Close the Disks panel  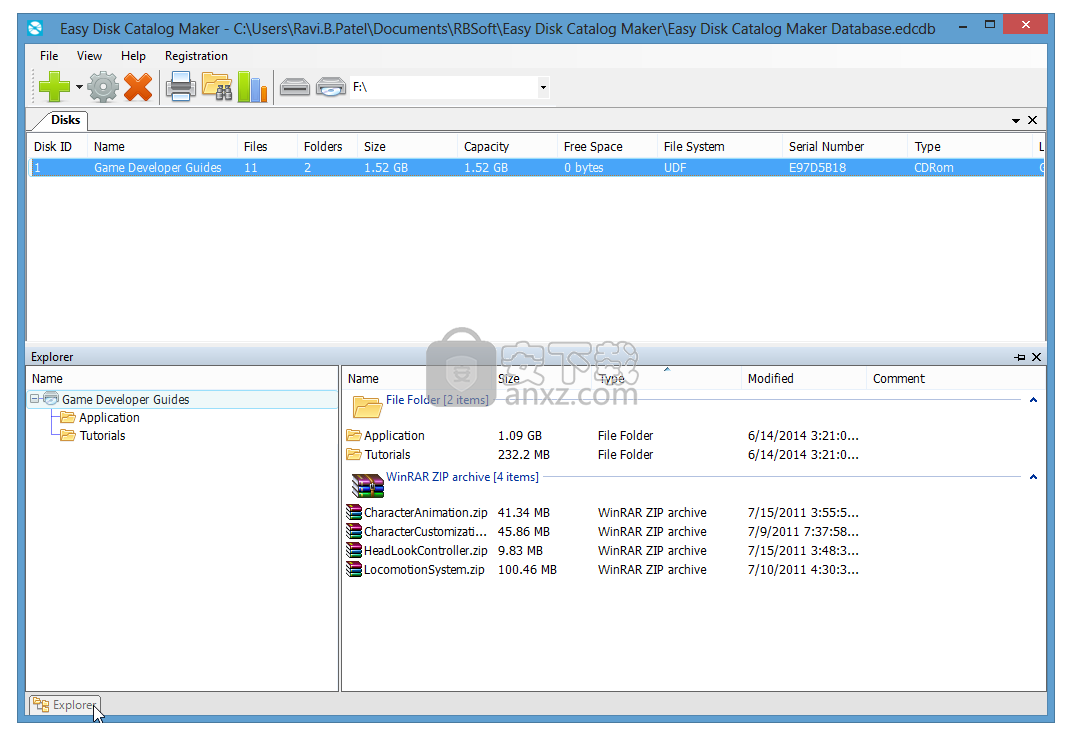tap(1032, 120)
